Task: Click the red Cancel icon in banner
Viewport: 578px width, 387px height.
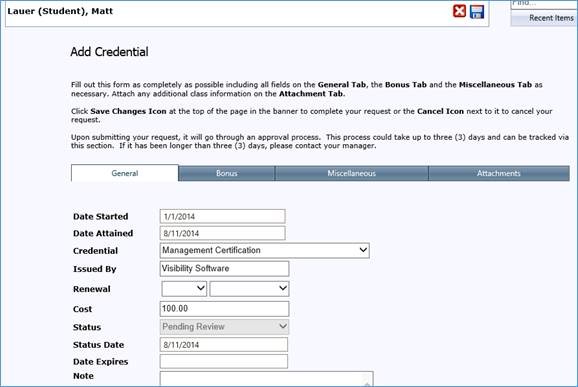Action: 459,11
